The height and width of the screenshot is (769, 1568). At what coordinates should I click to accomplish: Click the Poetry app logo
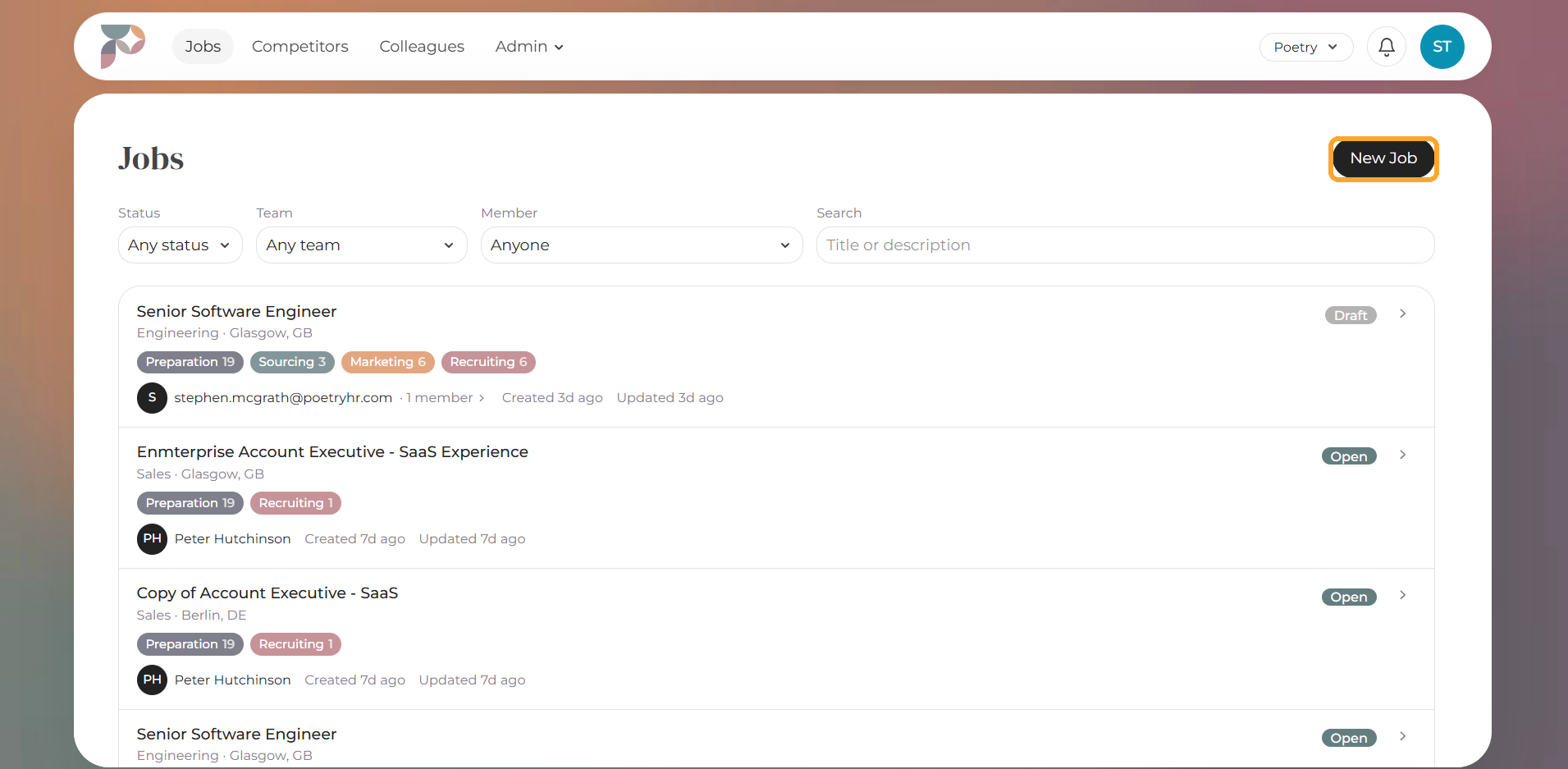[122, 46]
